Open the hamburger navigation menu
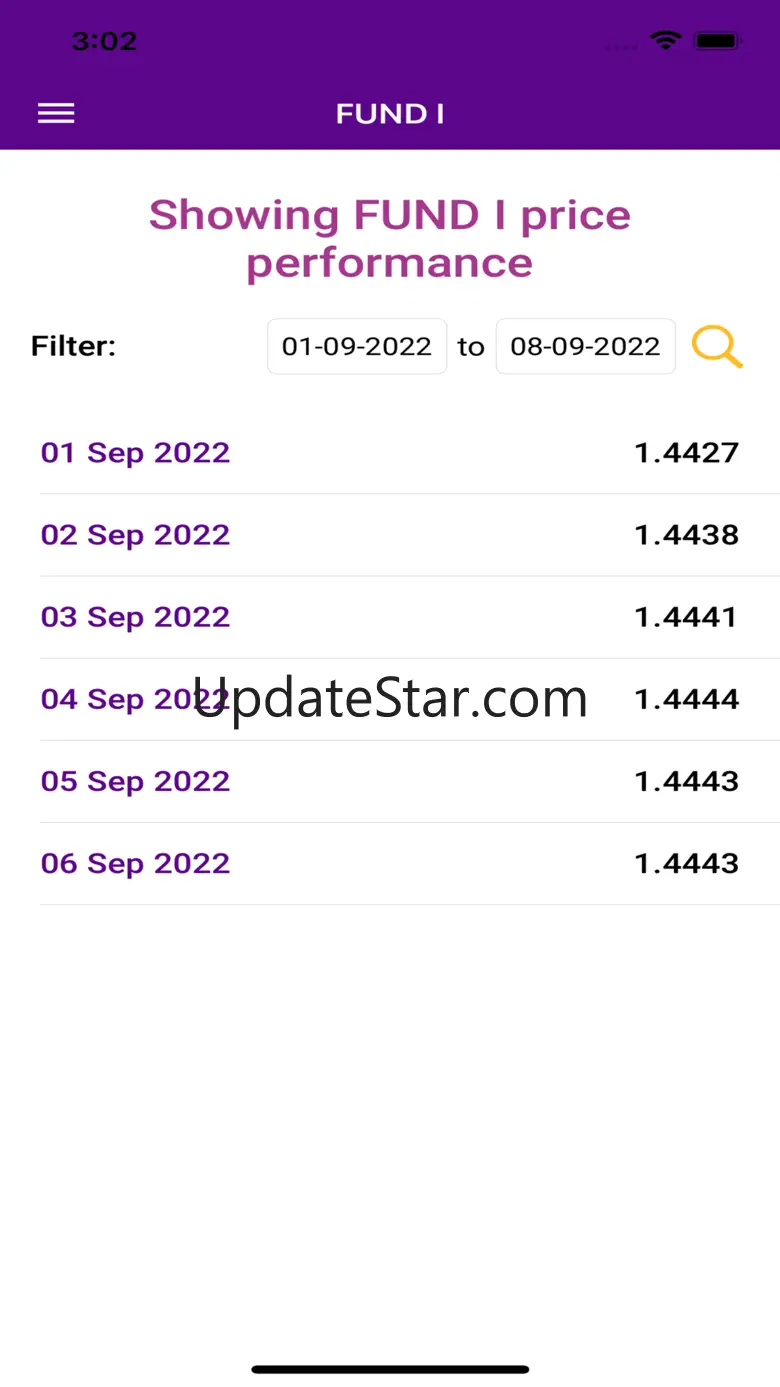780x1387 pixels. point(56,114)
